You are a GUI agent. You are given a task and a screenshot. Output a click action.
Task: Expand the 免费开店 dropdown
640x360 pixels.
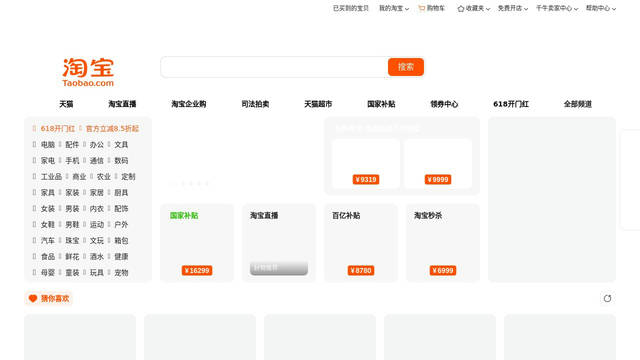513,8
